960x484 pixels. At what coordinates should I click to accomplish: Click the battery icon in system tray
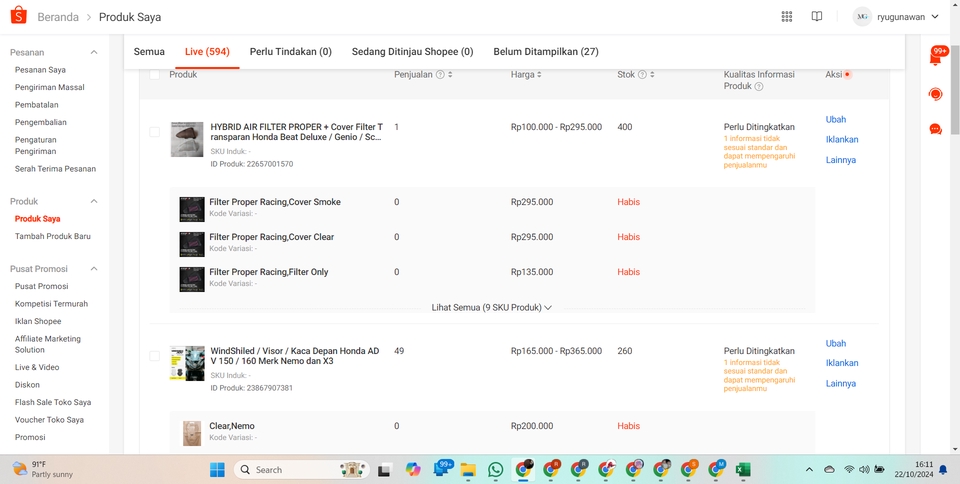click(x=879, y=469)
